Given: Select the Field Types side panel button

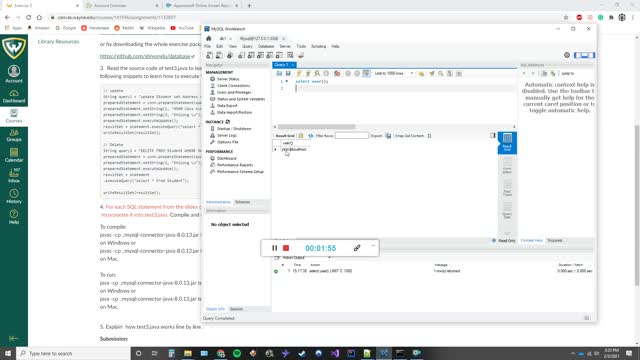Looking at the screenshot, I should pyautogui.click(x=507, y=188).
